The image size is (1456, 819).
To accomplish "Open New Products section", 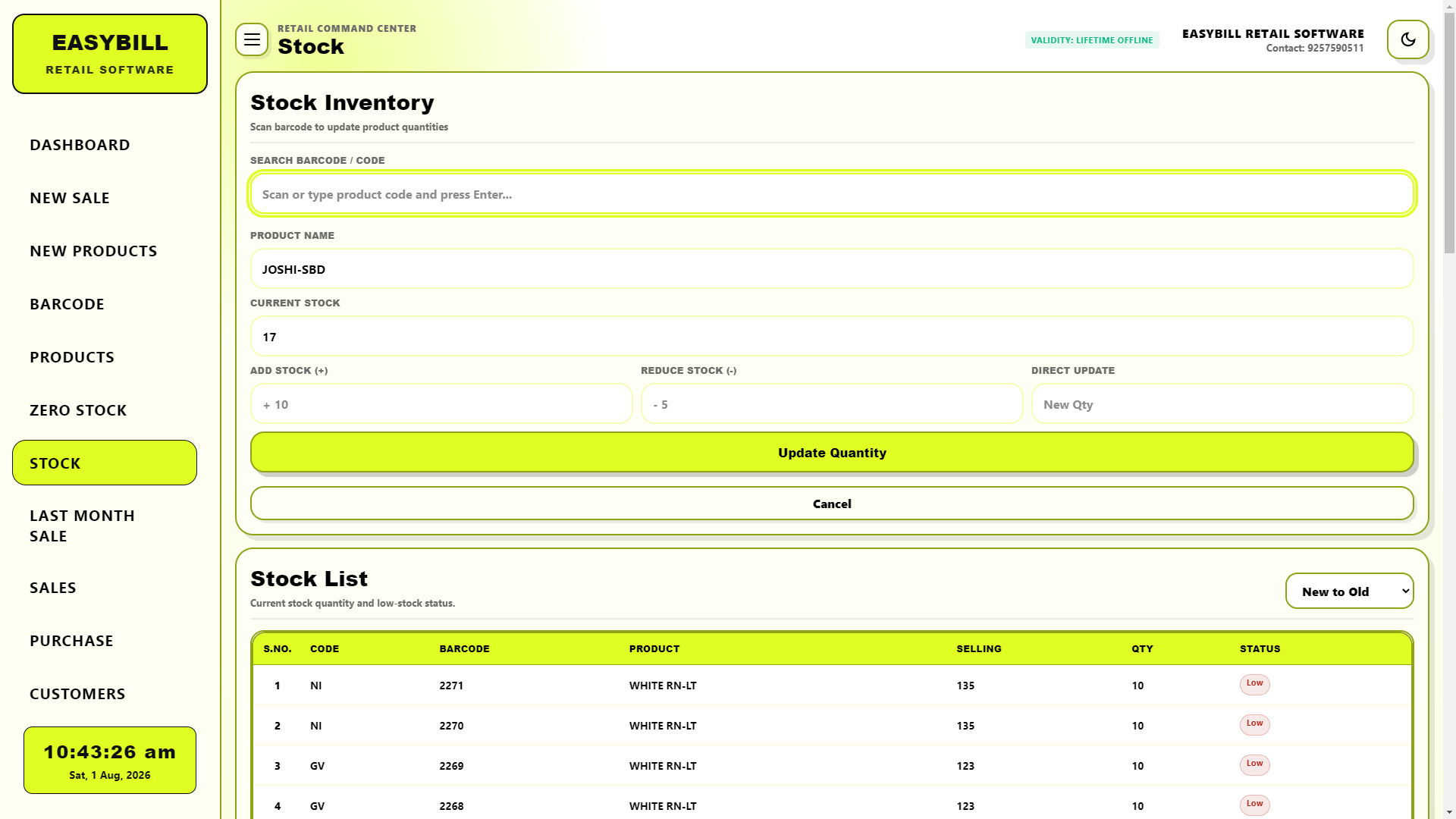I will pos(105,250).
